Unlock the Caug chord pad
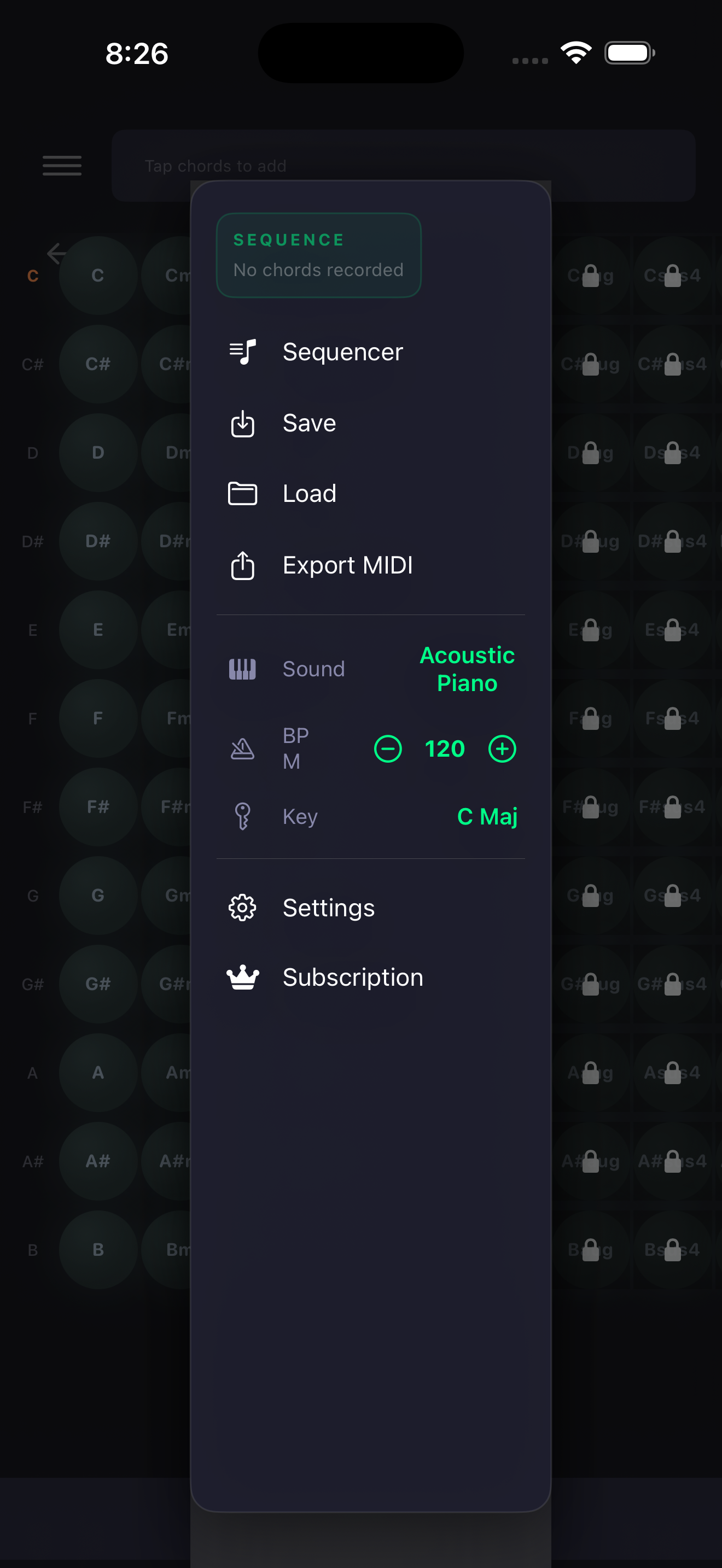This screenshot has height=1568, width=722. click(592, 276)
